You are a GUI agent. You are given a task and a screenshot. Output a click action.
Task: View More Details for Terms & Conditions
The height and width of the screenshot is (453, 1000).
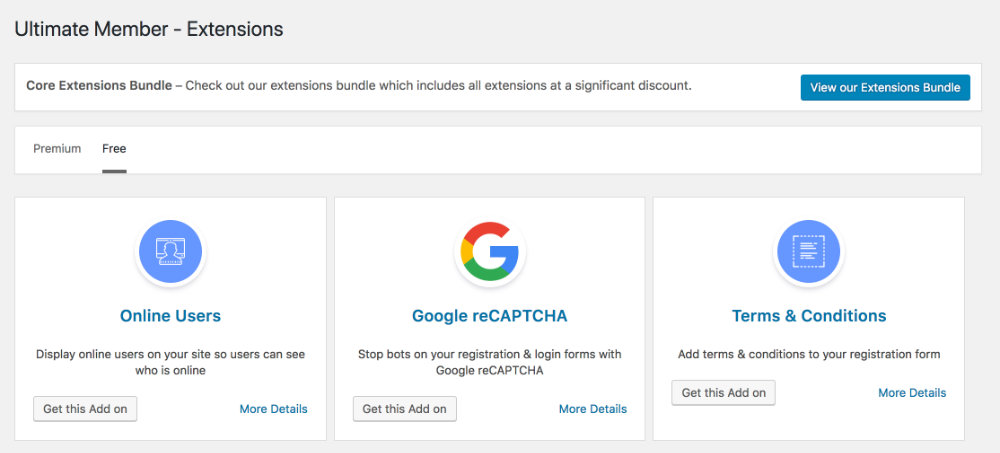[912, 393]
